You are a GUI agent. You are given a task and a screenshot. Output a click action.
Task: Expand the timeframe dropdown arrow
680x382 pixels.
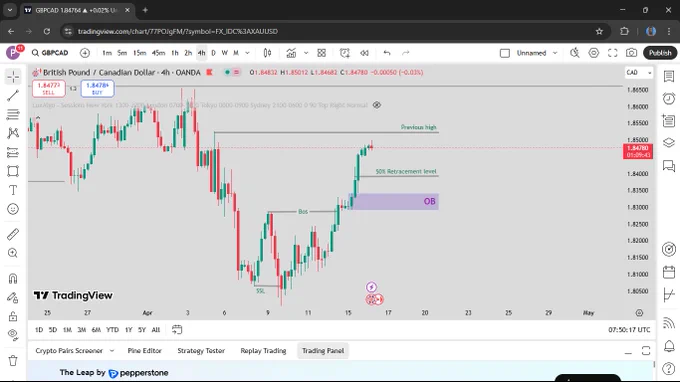[x=248, y=53]
